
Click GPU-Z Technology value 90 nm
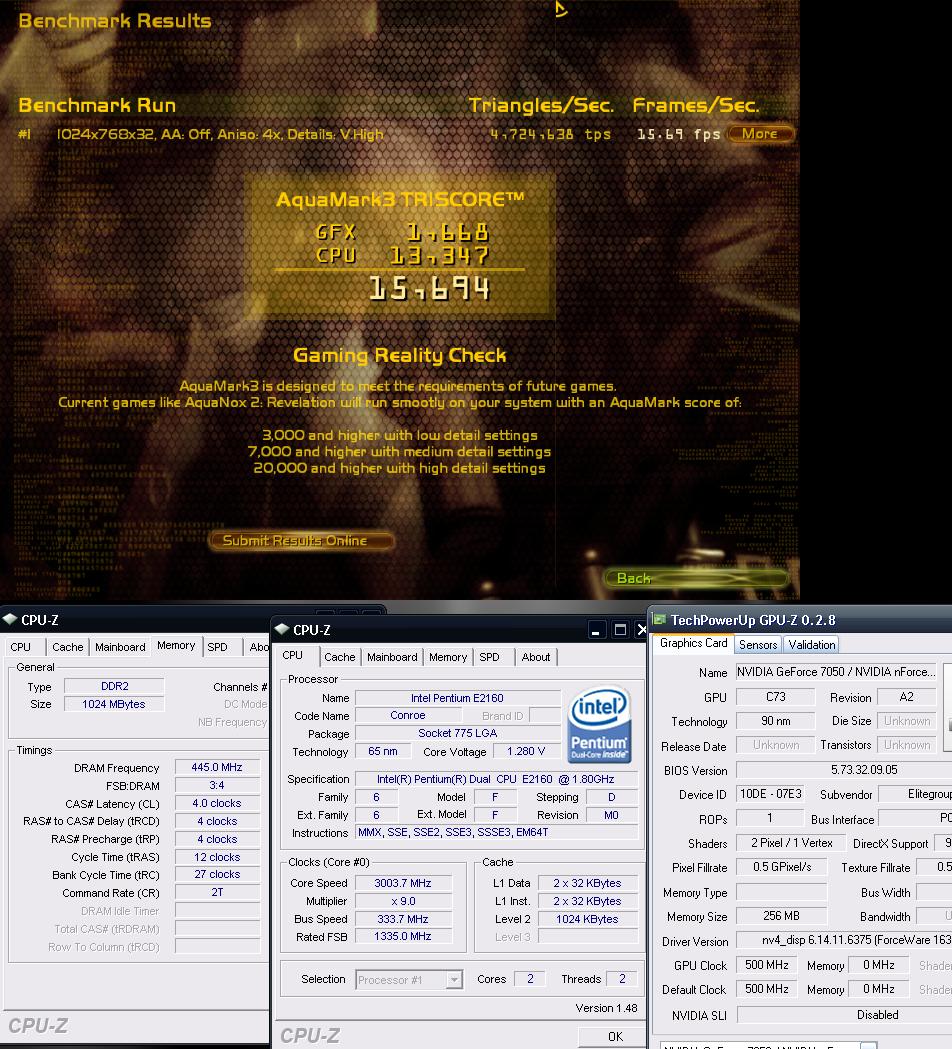click(775, 721)
